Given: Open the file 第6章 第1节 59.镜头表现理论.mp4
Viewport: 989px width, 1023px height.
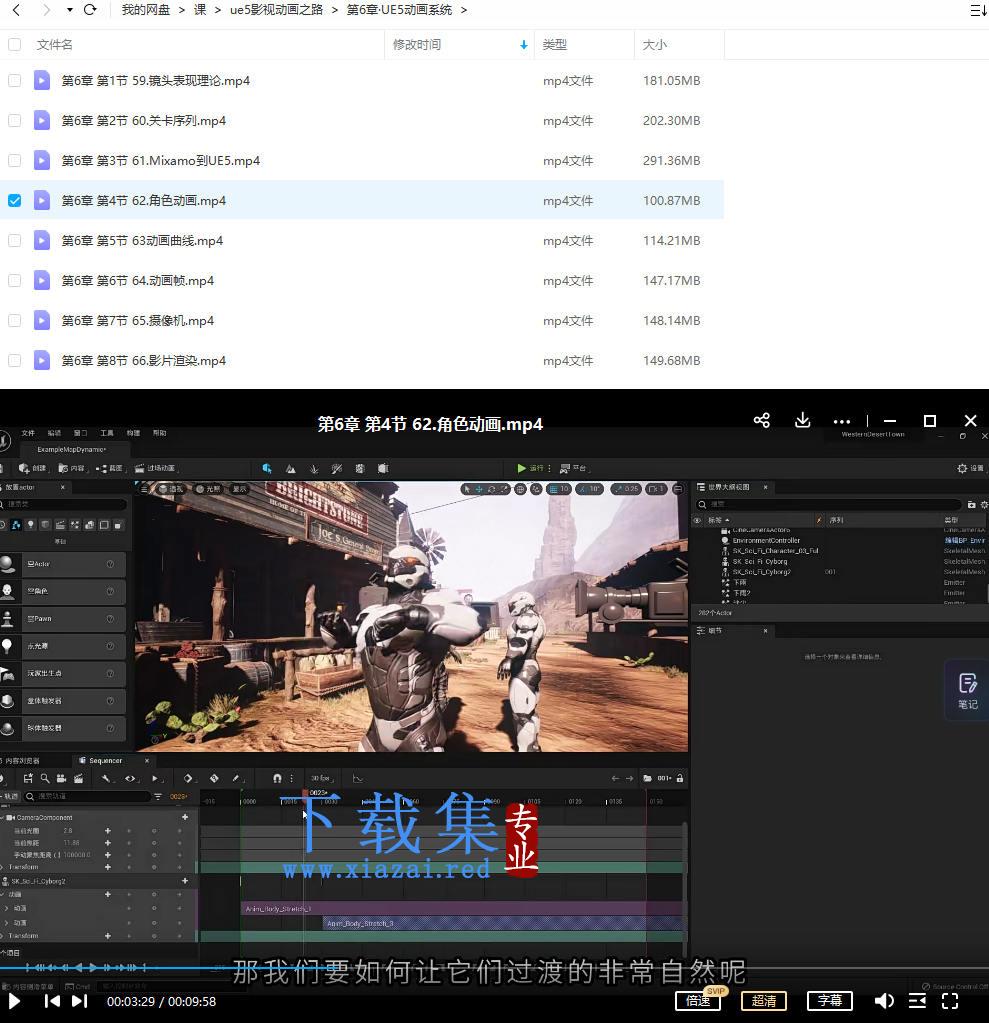Looking at the screenshot, I should (x=155, y=80).
